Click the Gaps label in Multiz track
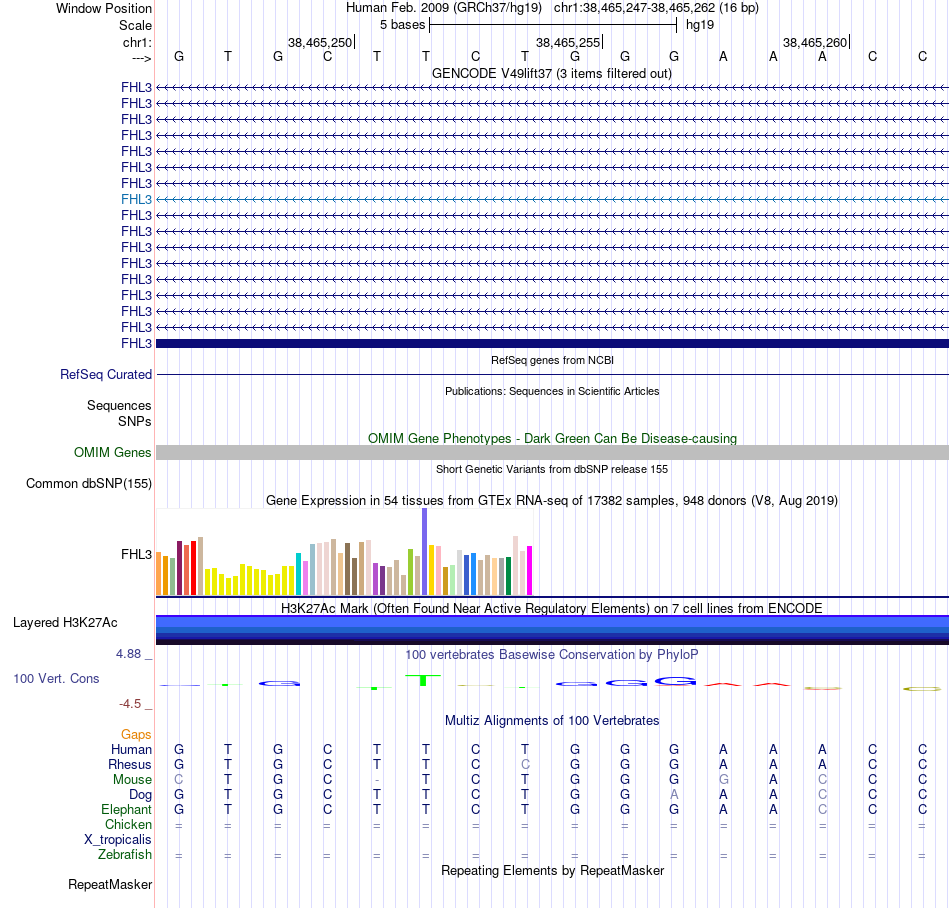The height and width of the screenshot is (908, 950). tap(136, 734)
